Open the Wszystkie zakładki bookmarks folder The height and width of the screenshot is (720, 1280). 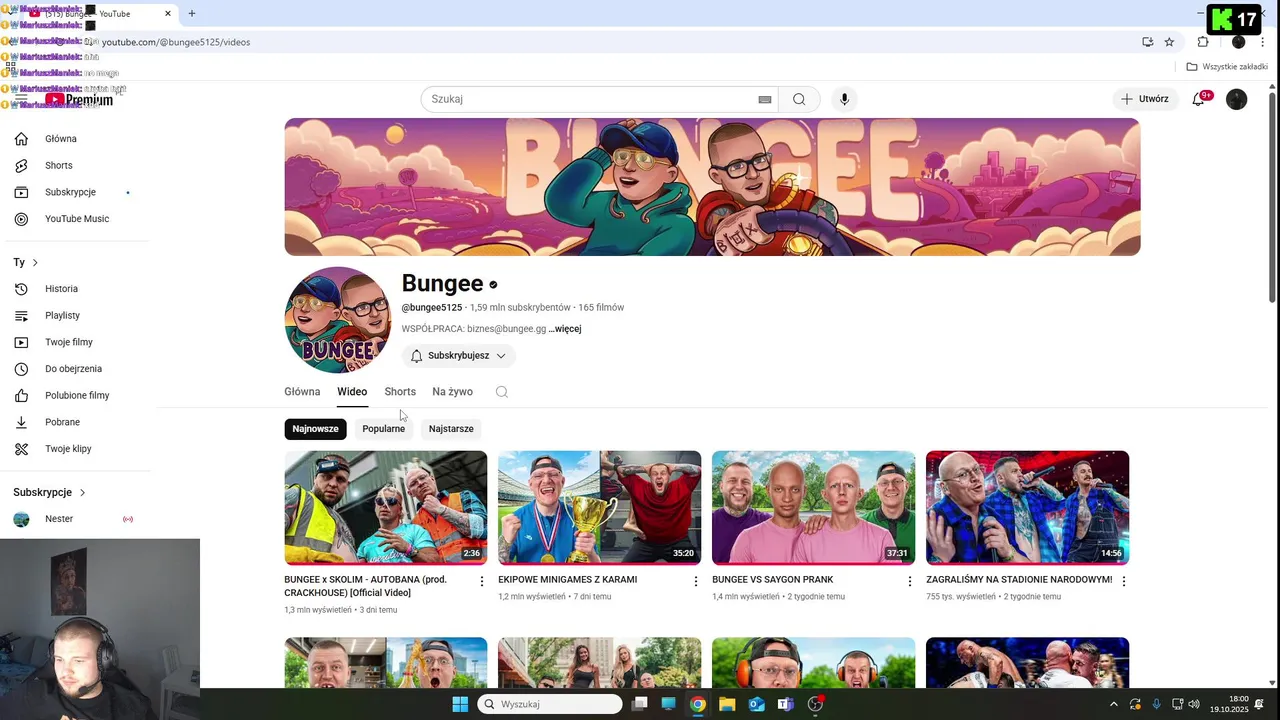[1227, 67]
